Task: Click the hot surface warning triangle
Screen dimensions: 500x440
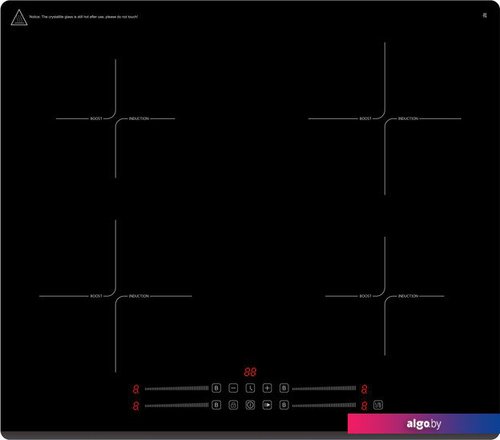Action: (x=19, y=17)
